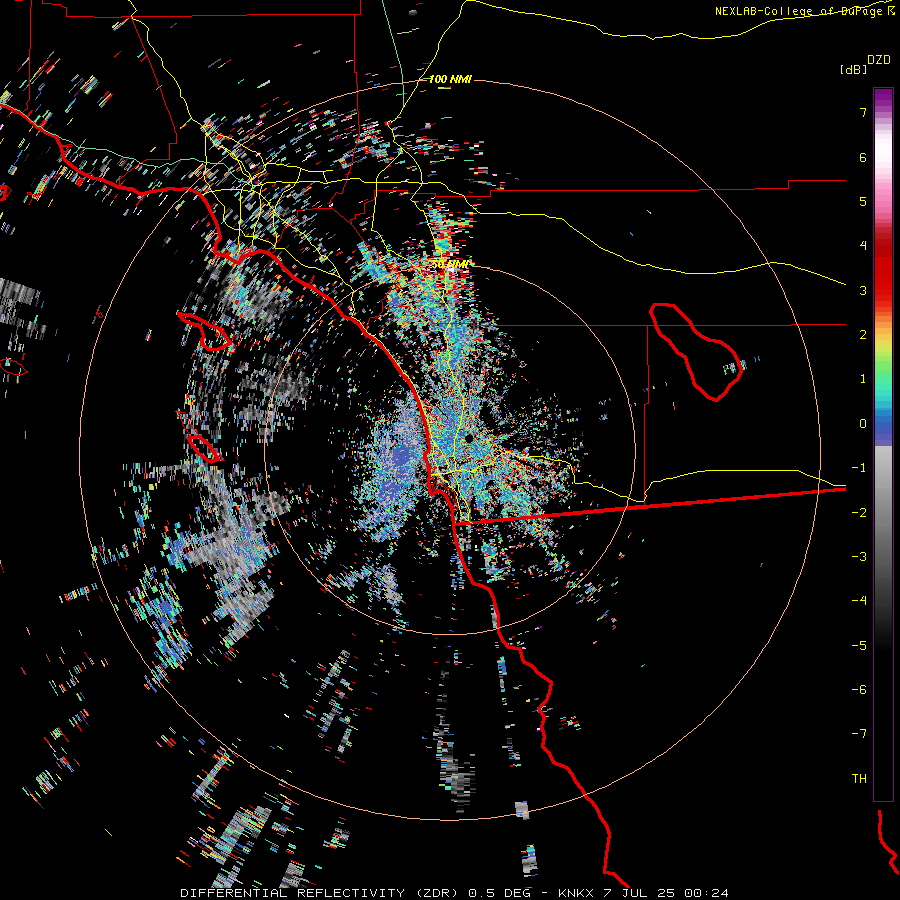Click the DZD legend title
The image size is (900, 900).
click(879, 60)
